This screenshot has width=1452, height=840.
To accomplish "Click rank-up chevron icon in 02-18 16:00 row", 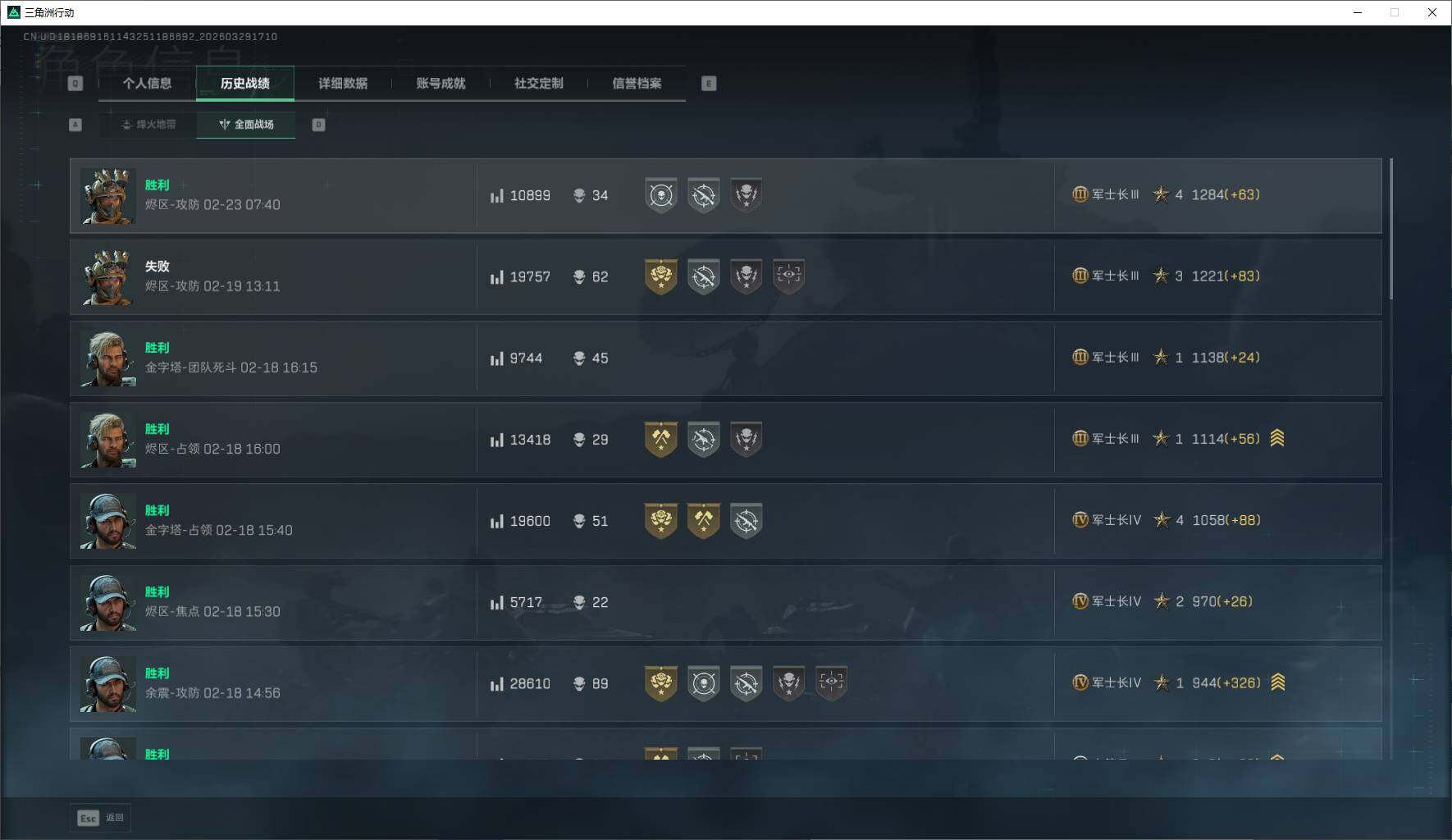I will [1277, 439].
